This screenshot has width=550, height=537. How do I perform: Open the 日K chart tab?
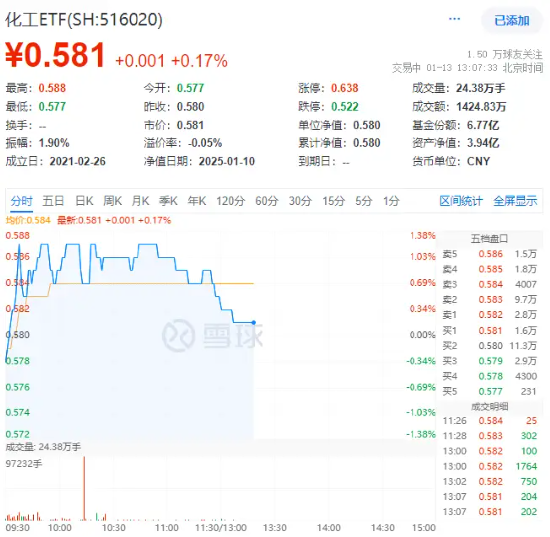coord(84,201)
